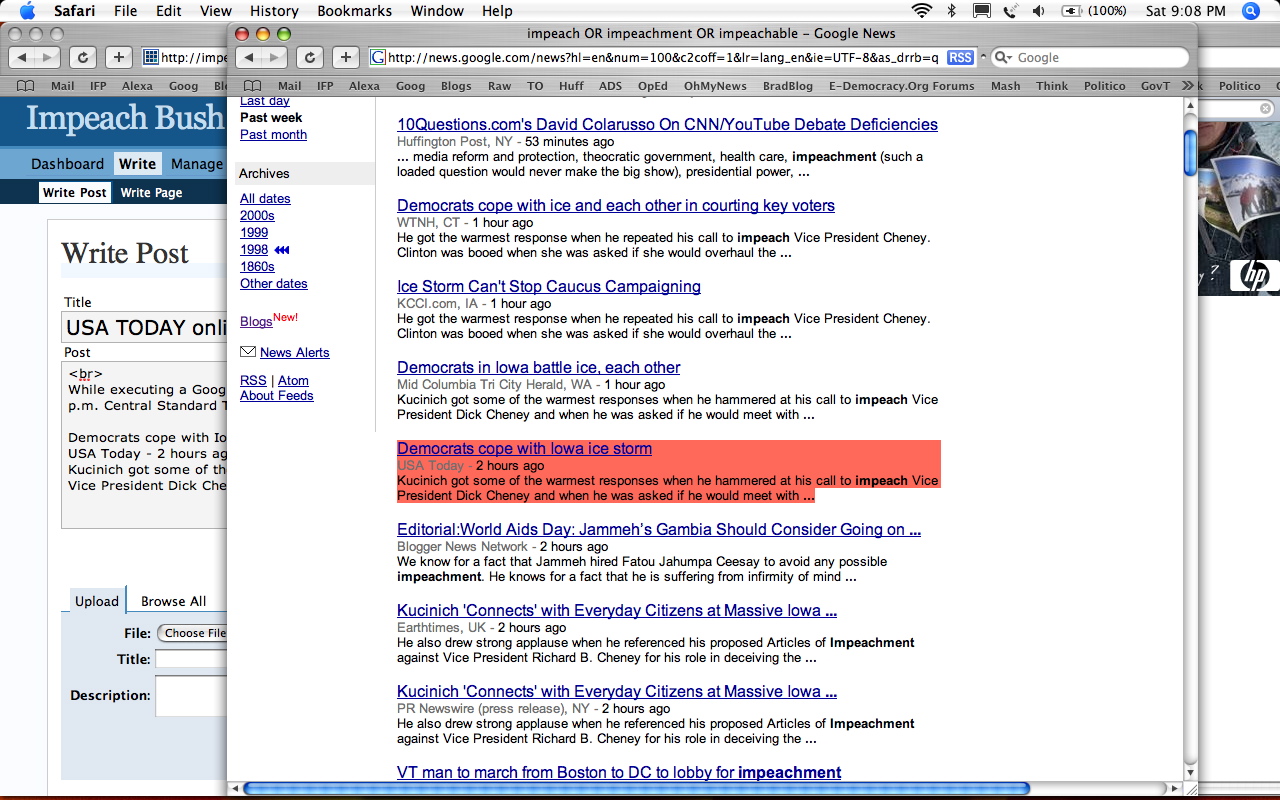This screenshot has width=1280, height=800.
Task: Open 'Ice Storm Can't Stop Caucus Campaigning' link
Action: pos(549,286)
